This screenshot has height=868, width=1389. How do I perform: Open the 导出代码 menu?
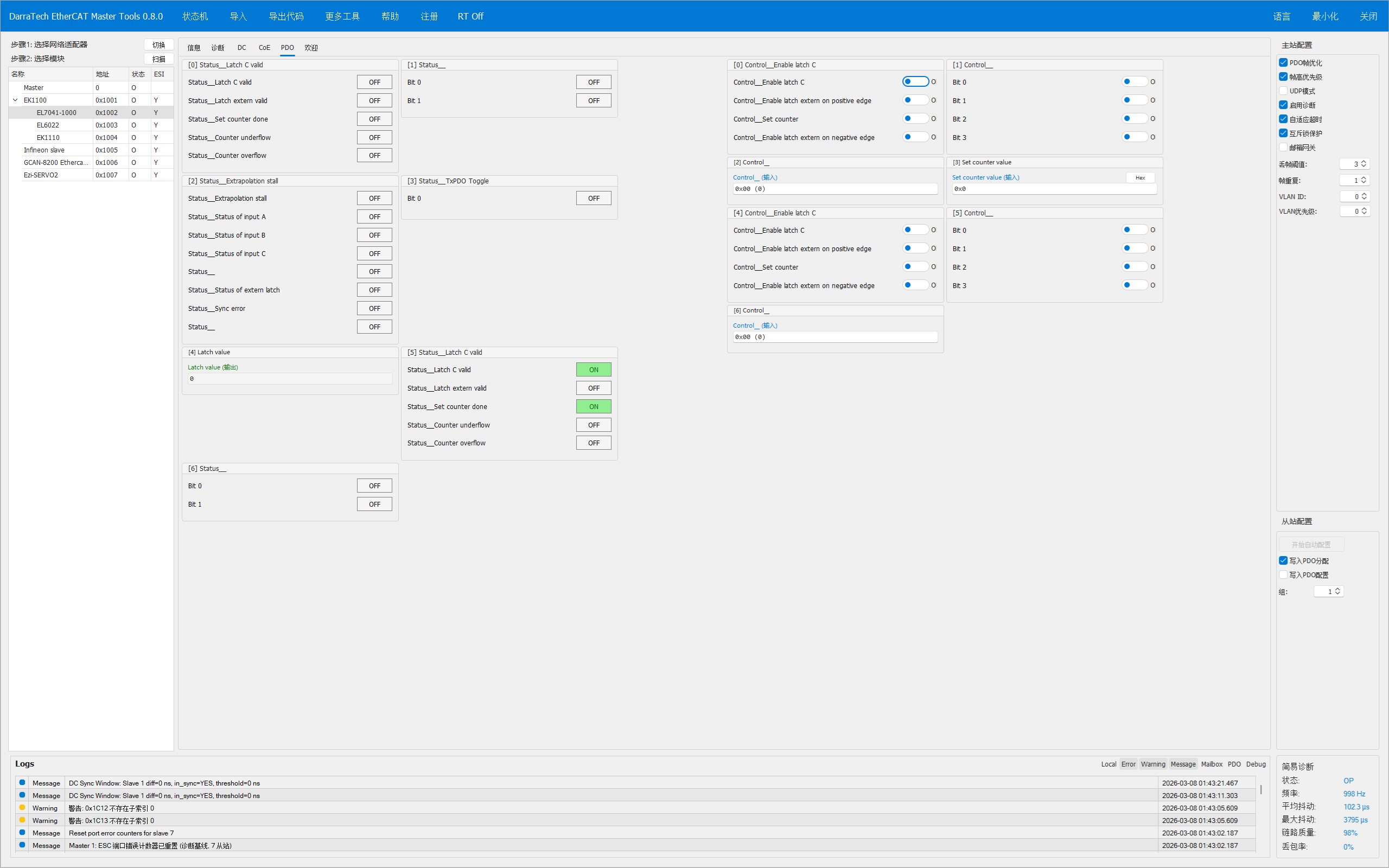coord(286,16)
